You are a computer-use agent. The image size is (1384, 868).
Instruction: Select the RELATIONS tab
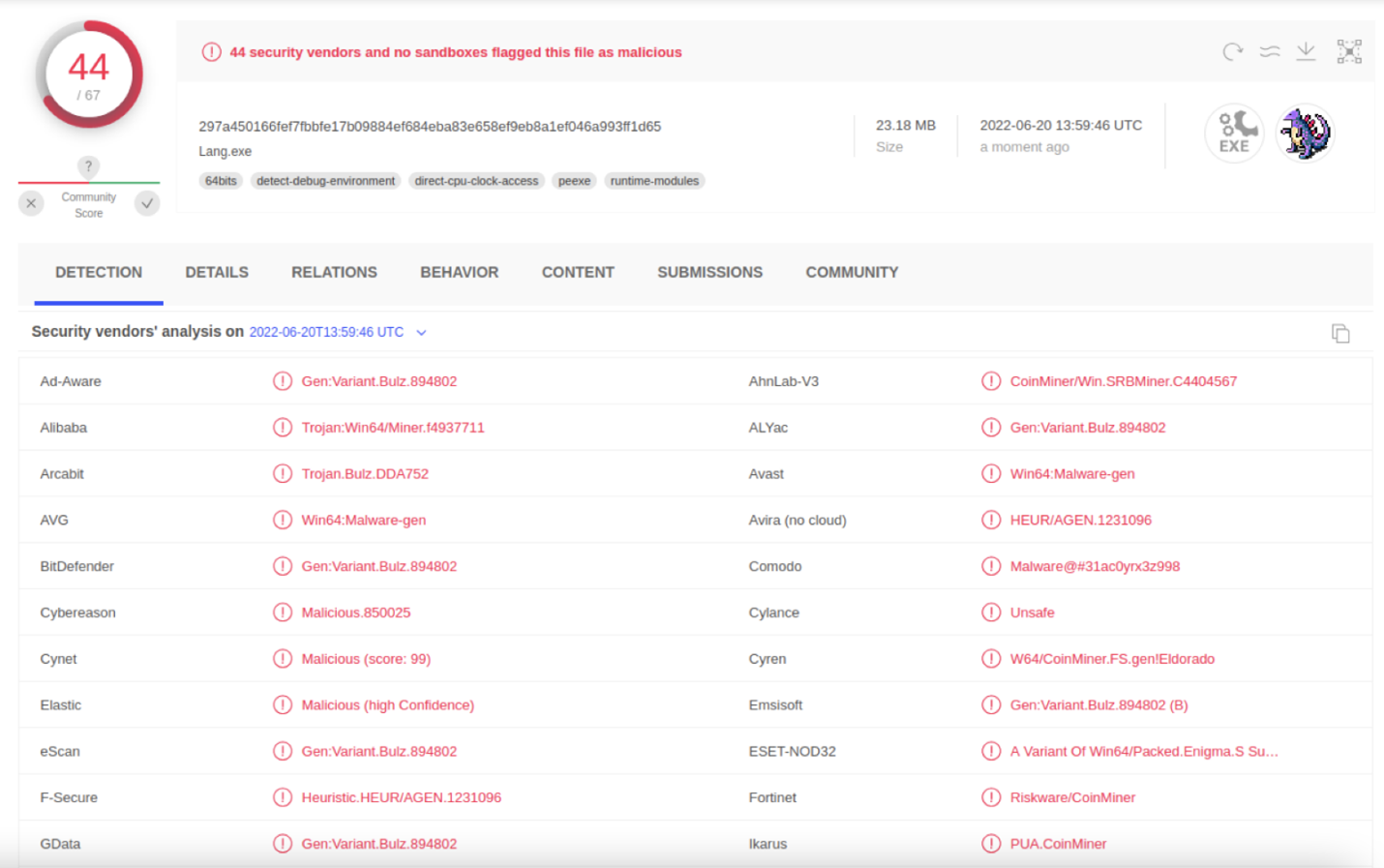tap(334, 273)
